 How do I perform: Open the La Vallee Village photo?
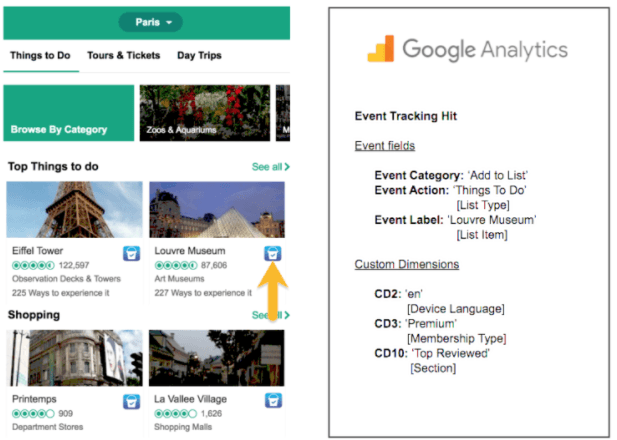216,358
